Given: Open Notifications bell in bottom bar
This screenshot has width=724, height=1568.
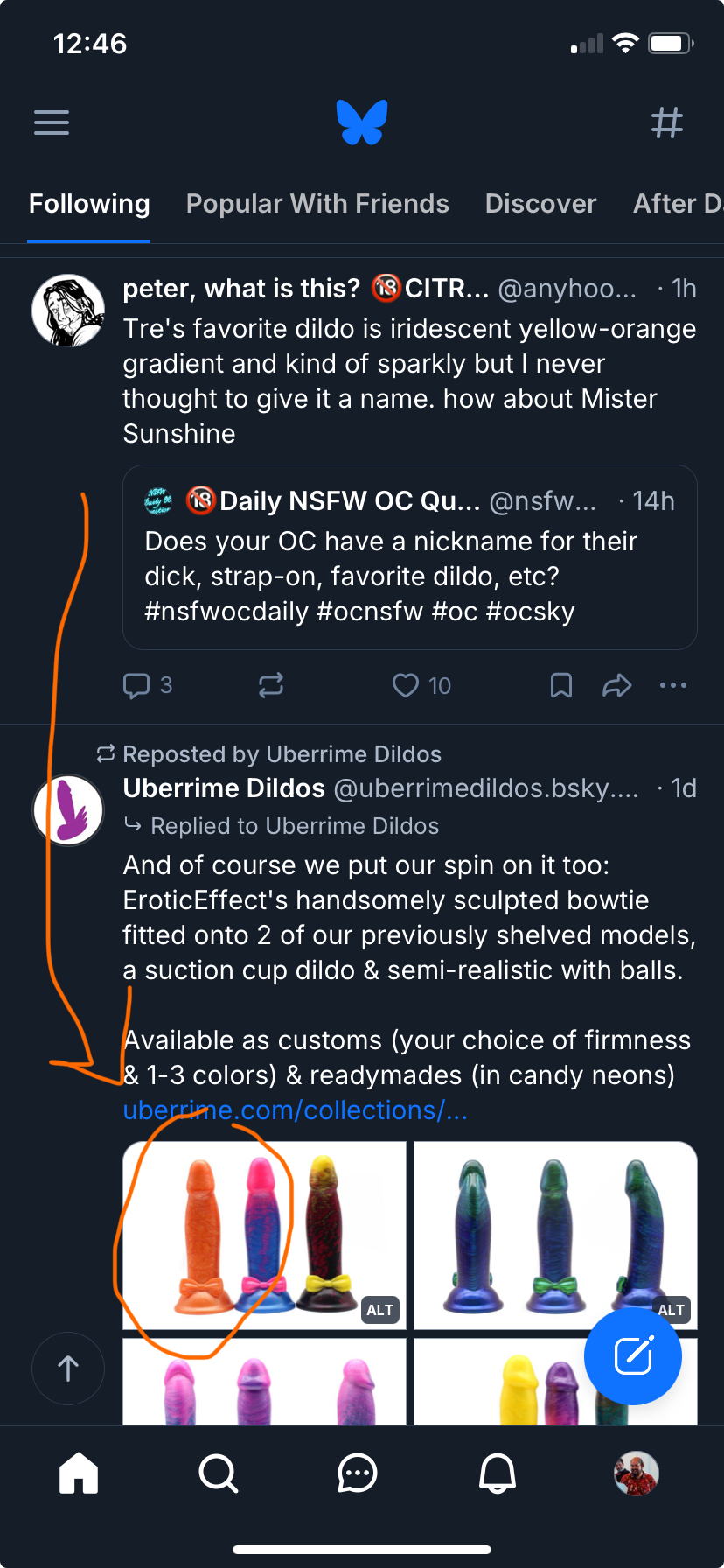Looking at the screenshot, I should coord(498,1473).
